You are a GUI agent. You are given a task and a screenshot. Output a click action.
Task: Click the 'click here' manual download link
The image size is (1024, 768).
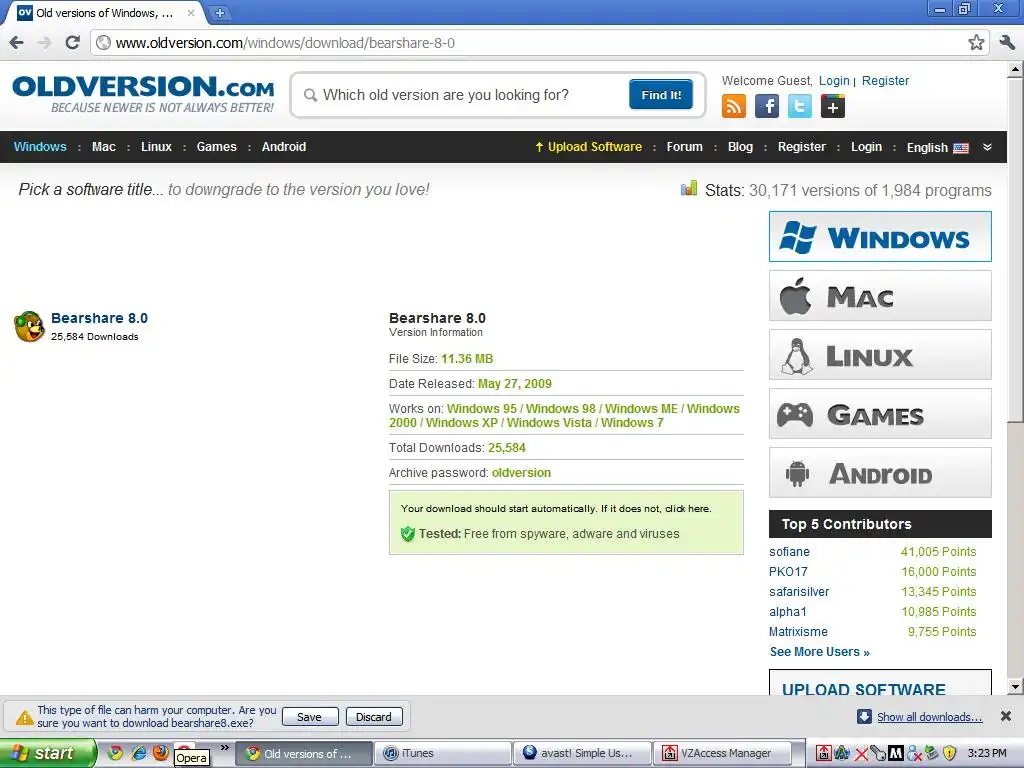pyautogui.click(x=687, y=509)
